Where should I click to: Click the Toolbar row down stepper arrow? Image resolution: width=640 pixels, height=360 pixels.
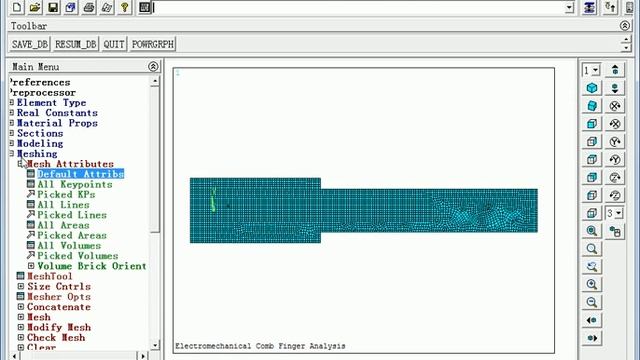pos(626,48)
